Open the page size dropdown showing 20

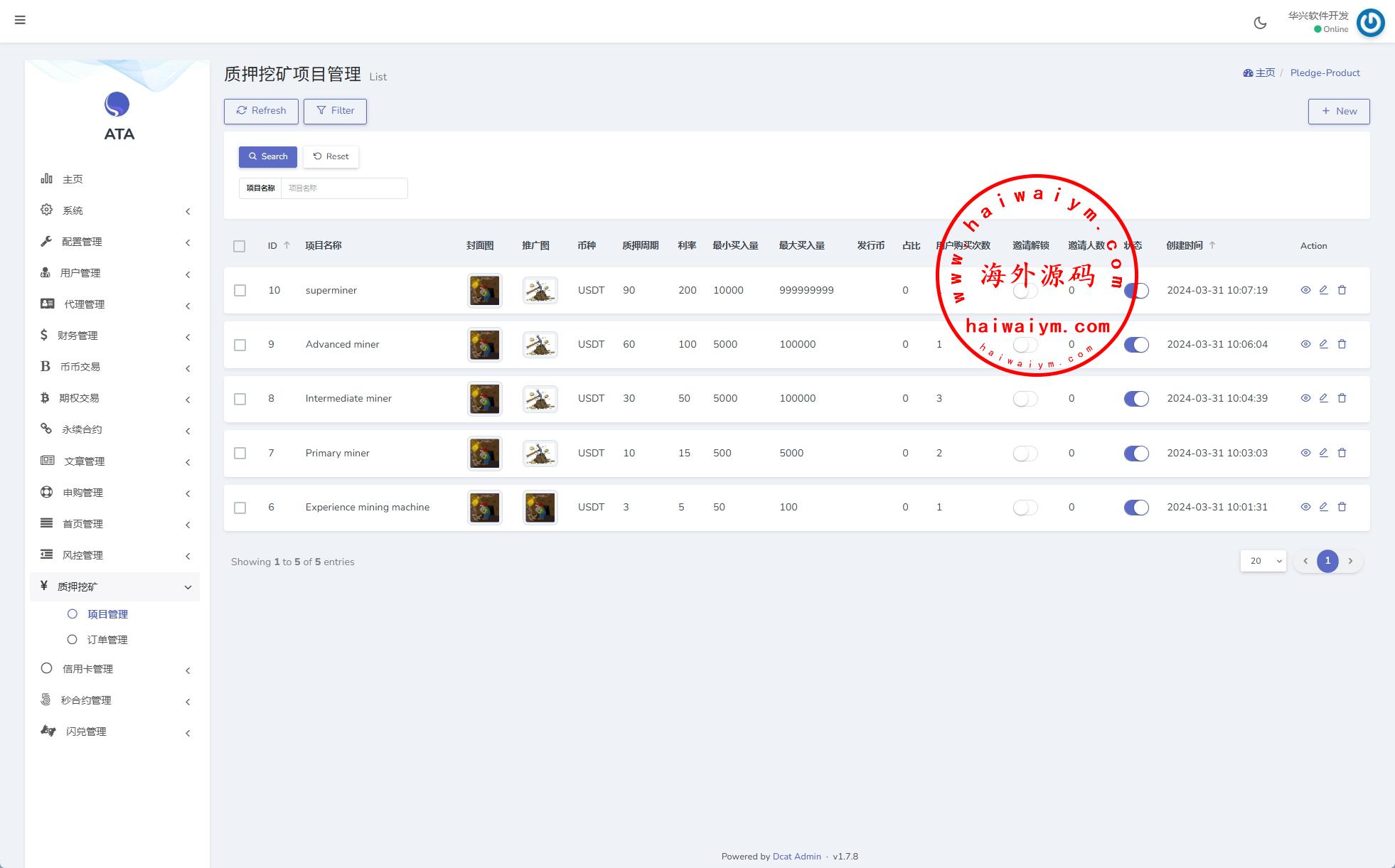click(x=1263, y=561)
